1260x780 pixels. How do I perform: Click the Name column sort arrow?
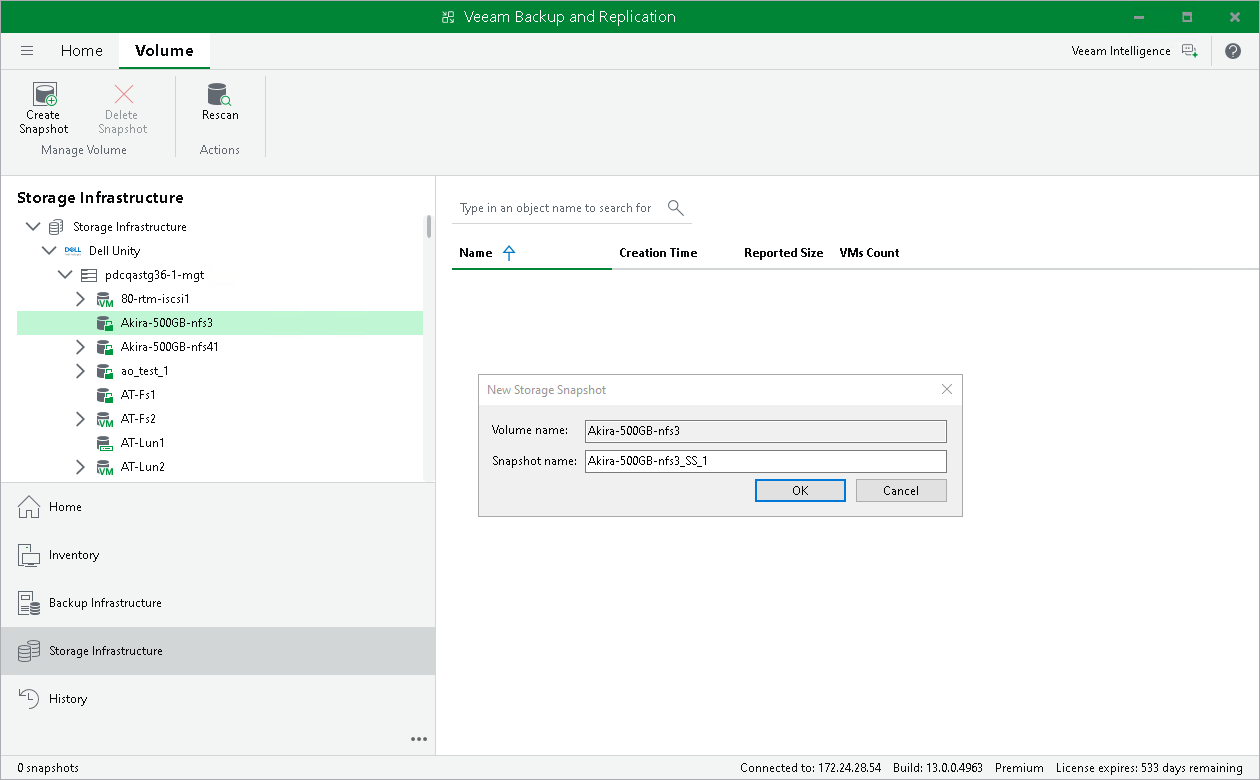coord(509,253)
